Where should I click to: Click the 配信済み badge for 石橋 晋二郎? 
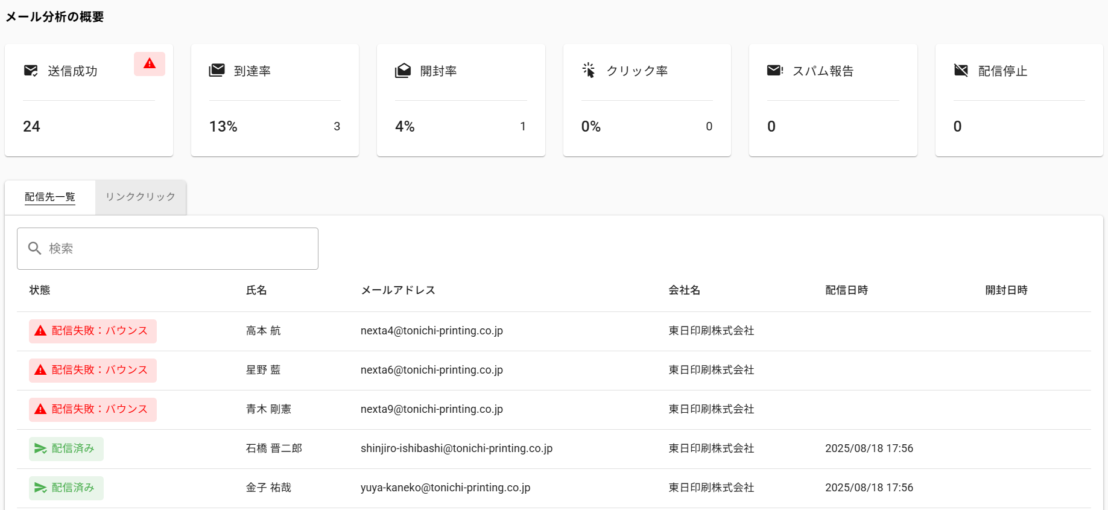pos(67,449)
